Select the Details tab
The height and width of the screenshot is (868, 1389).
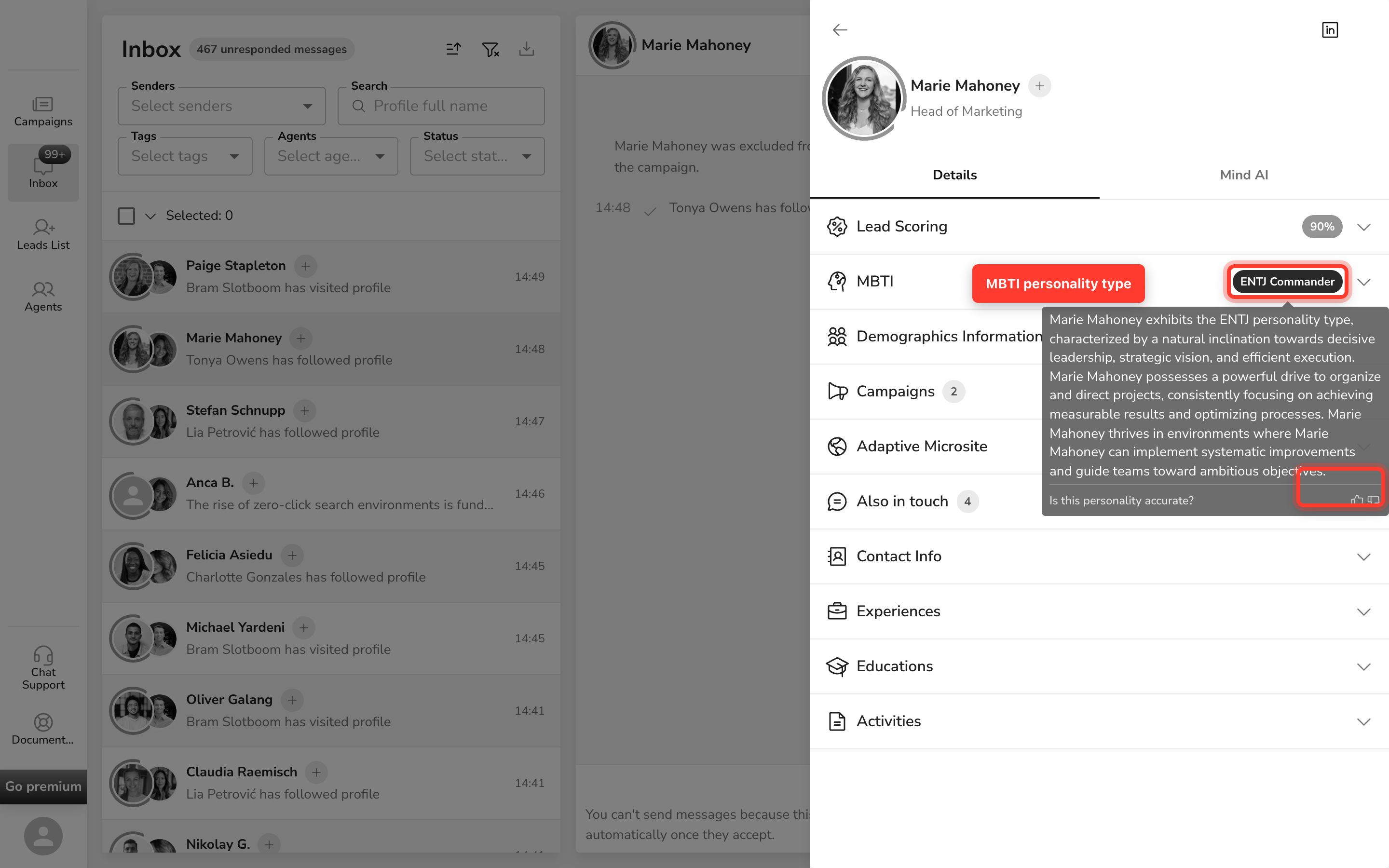coord(954,175)
